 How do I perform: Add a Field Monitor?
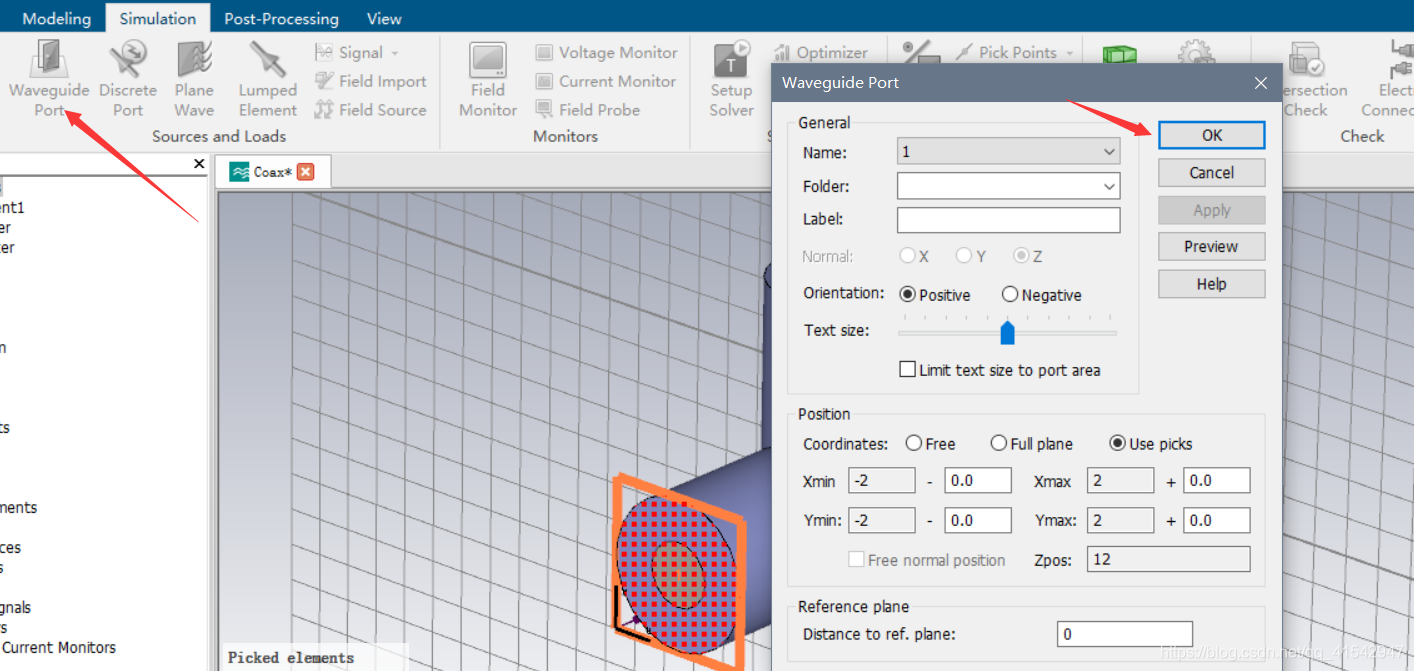(x=488, y=79)
